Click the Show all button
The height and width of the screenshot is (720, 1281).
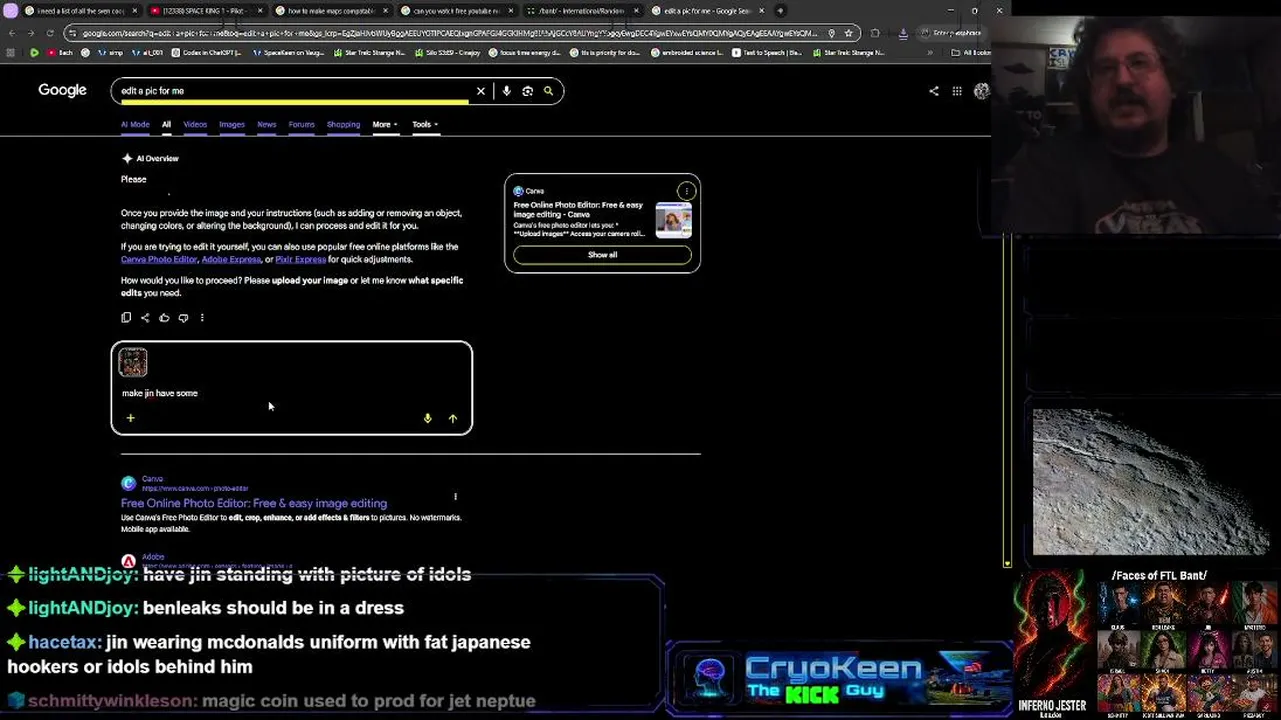point(602,255)
